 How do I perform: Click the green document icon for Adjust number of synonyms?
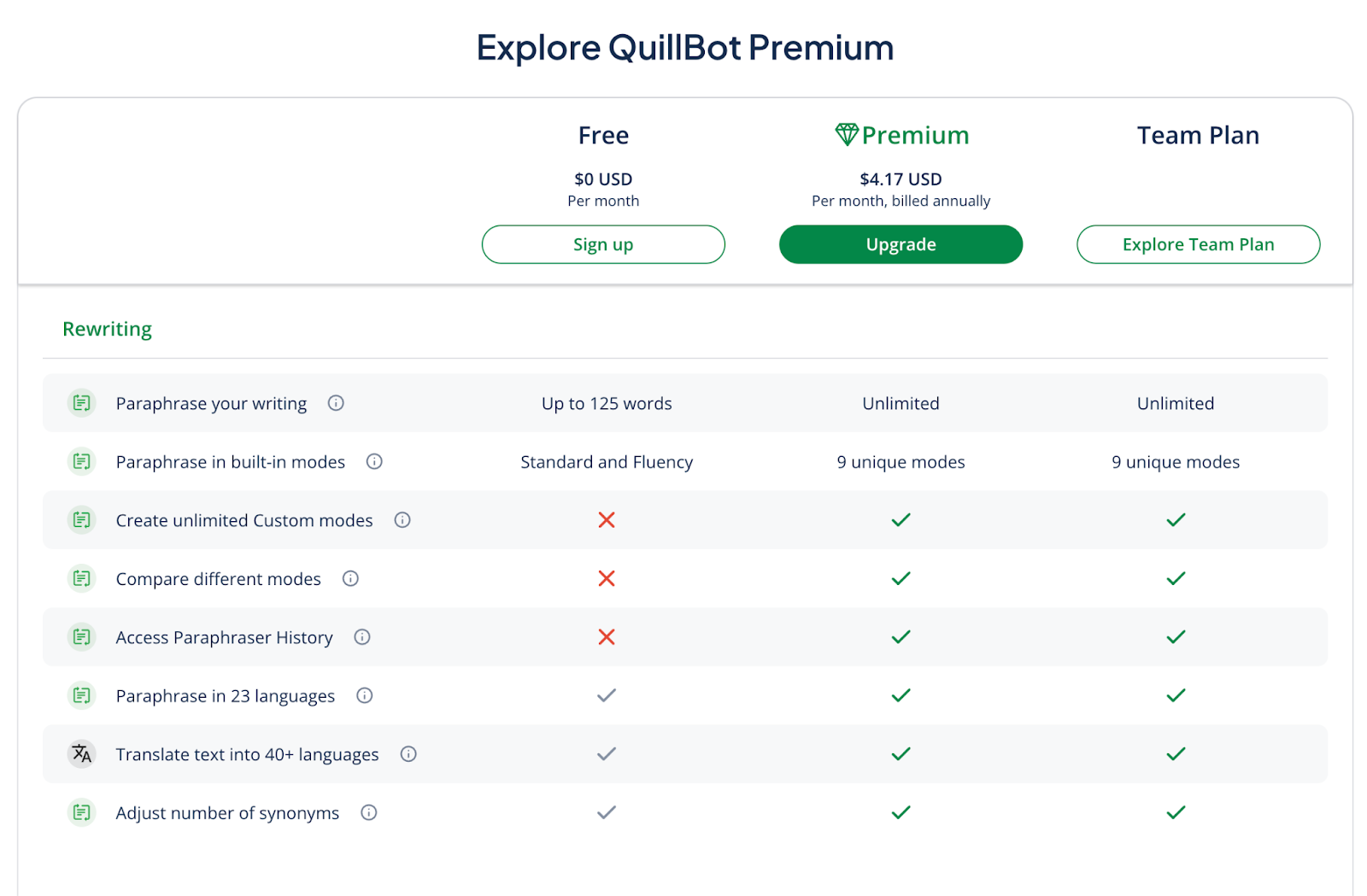point(81,812)
